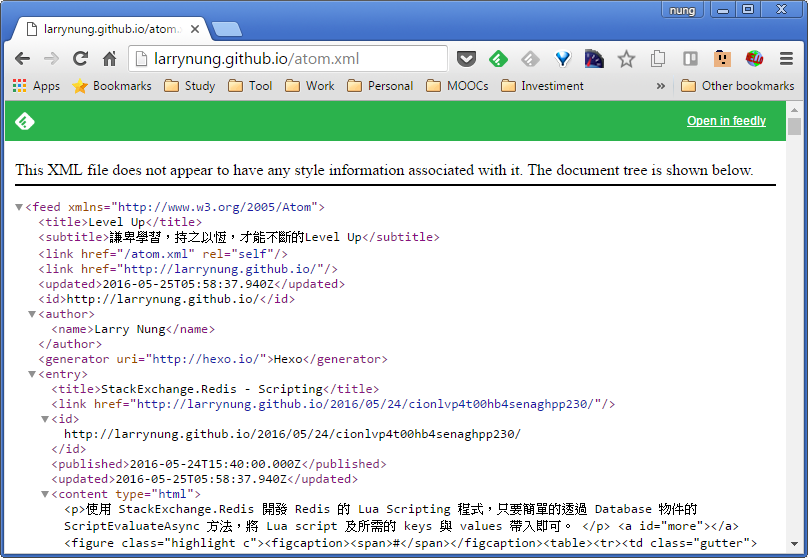Click the address bar URL field

coord(289,59)
